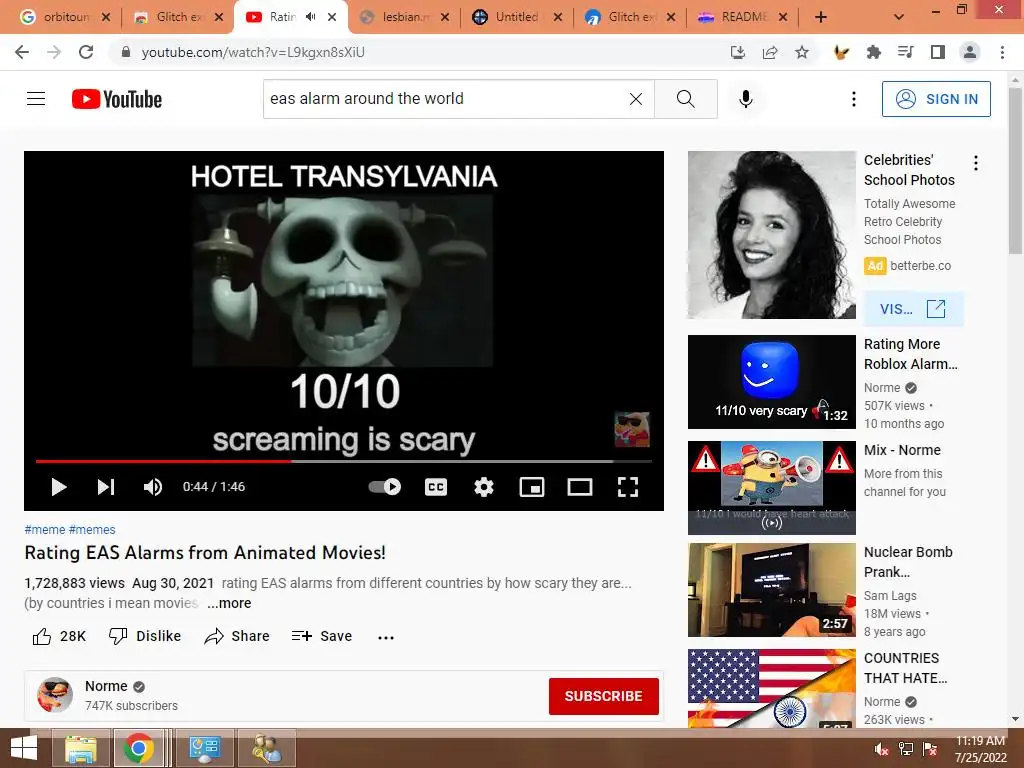
Task: Go to the YouTube home logo
Action: pyautogui.click(x=117, y=99)
